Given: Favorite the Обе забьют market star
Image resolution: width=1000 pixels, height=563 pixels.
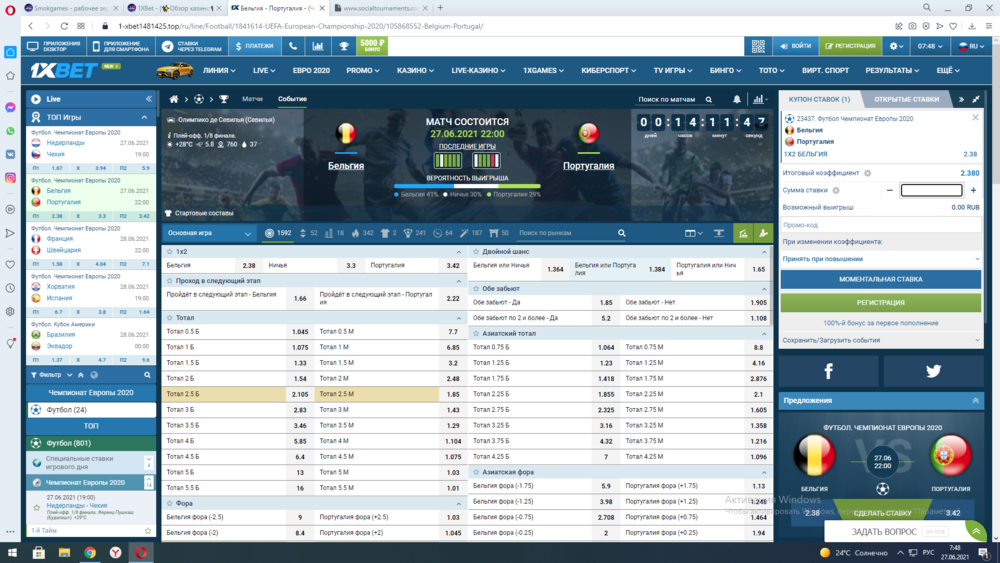Looking at the screenshot, I should point(476,289).
